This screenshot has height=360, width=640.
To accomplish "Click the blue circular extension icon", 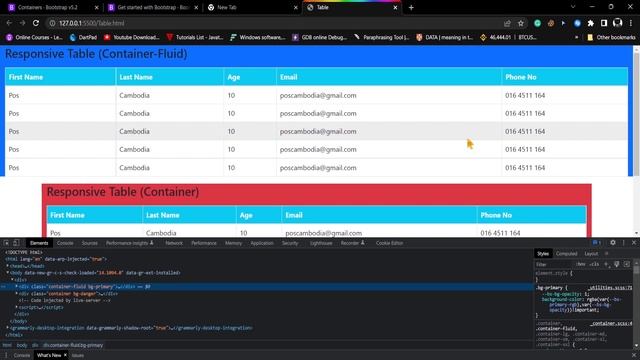I will click(x=577, y=23).
